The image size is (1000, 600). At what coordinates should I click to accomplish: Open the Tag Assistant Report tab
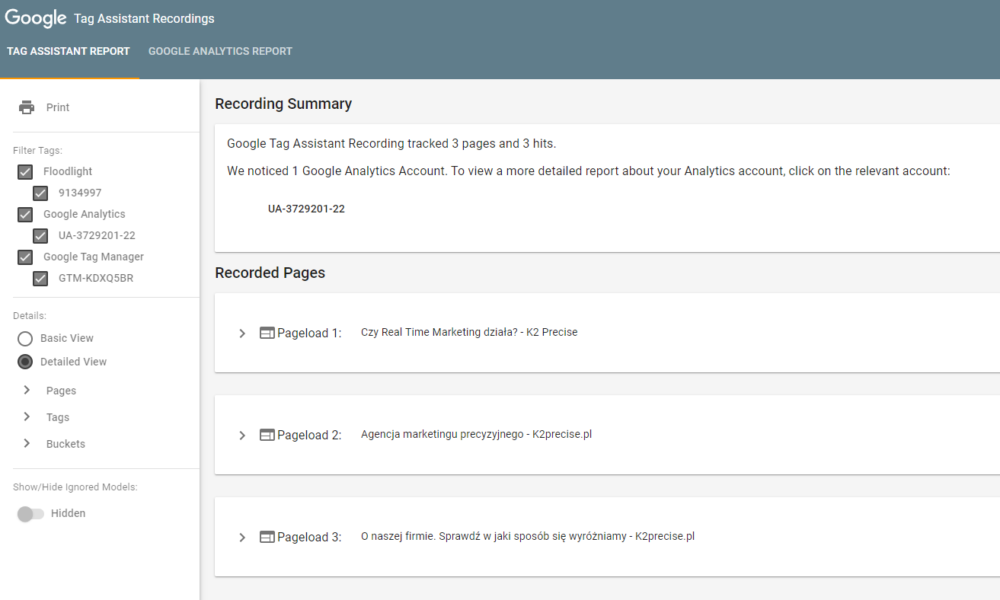point(68,51)
